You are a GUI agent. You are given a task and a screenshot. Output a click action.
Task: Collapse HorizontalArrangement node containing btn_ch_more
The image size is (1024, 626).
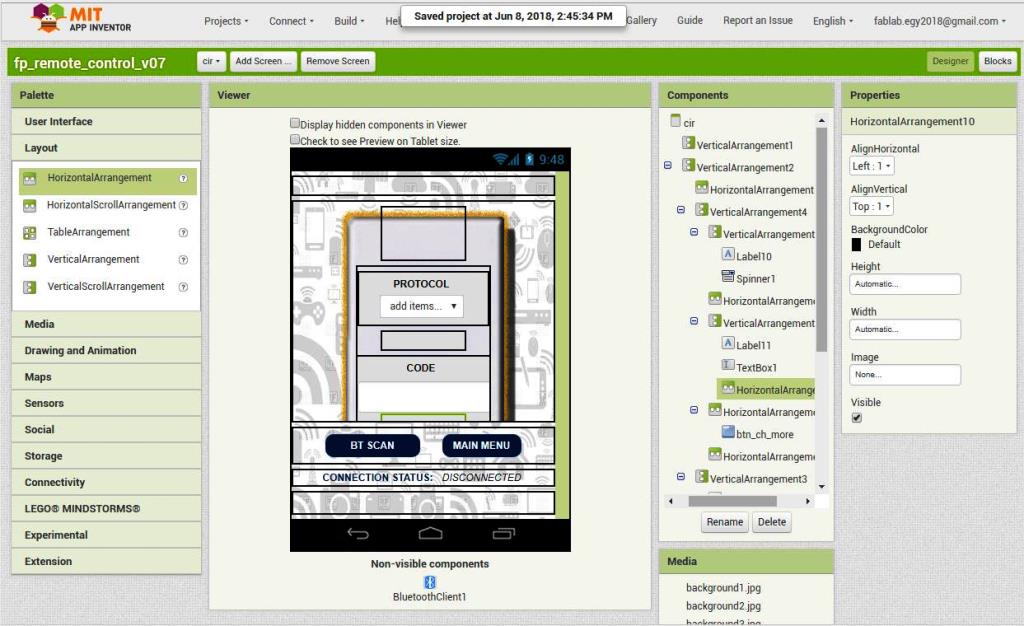tap(694, 410)
